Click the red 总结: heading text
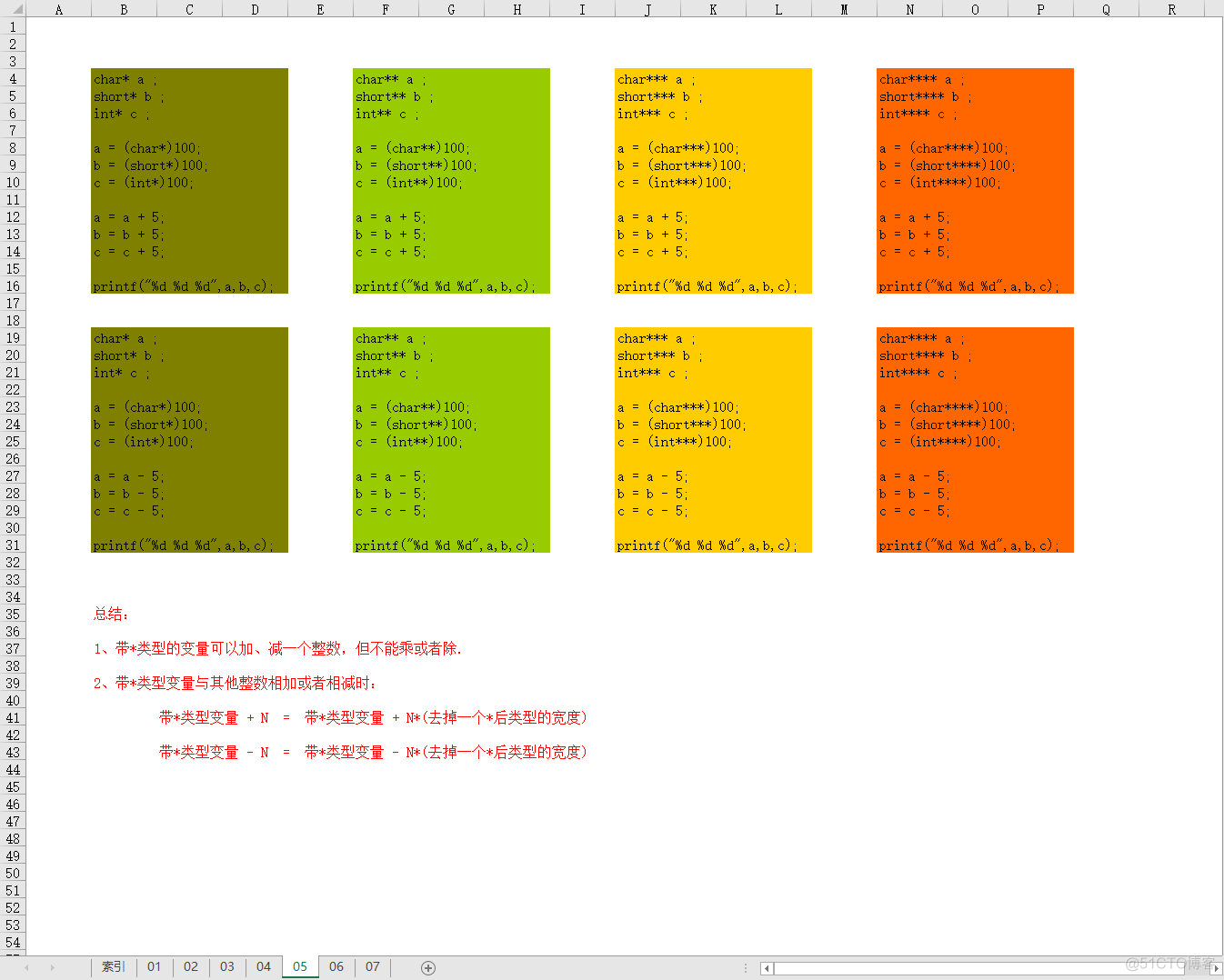This screenshot has width=1224, height=980. pos(111,615)
